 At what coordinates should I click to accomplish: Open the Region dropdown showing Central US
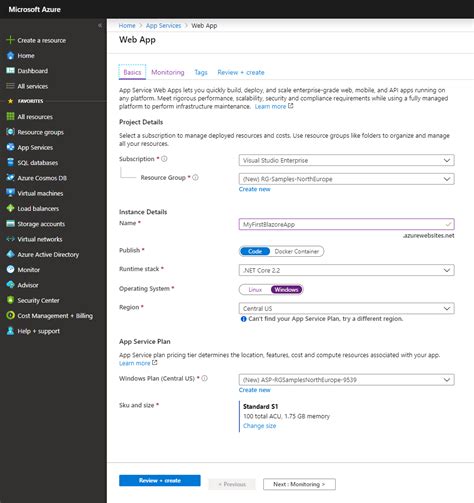346,308
